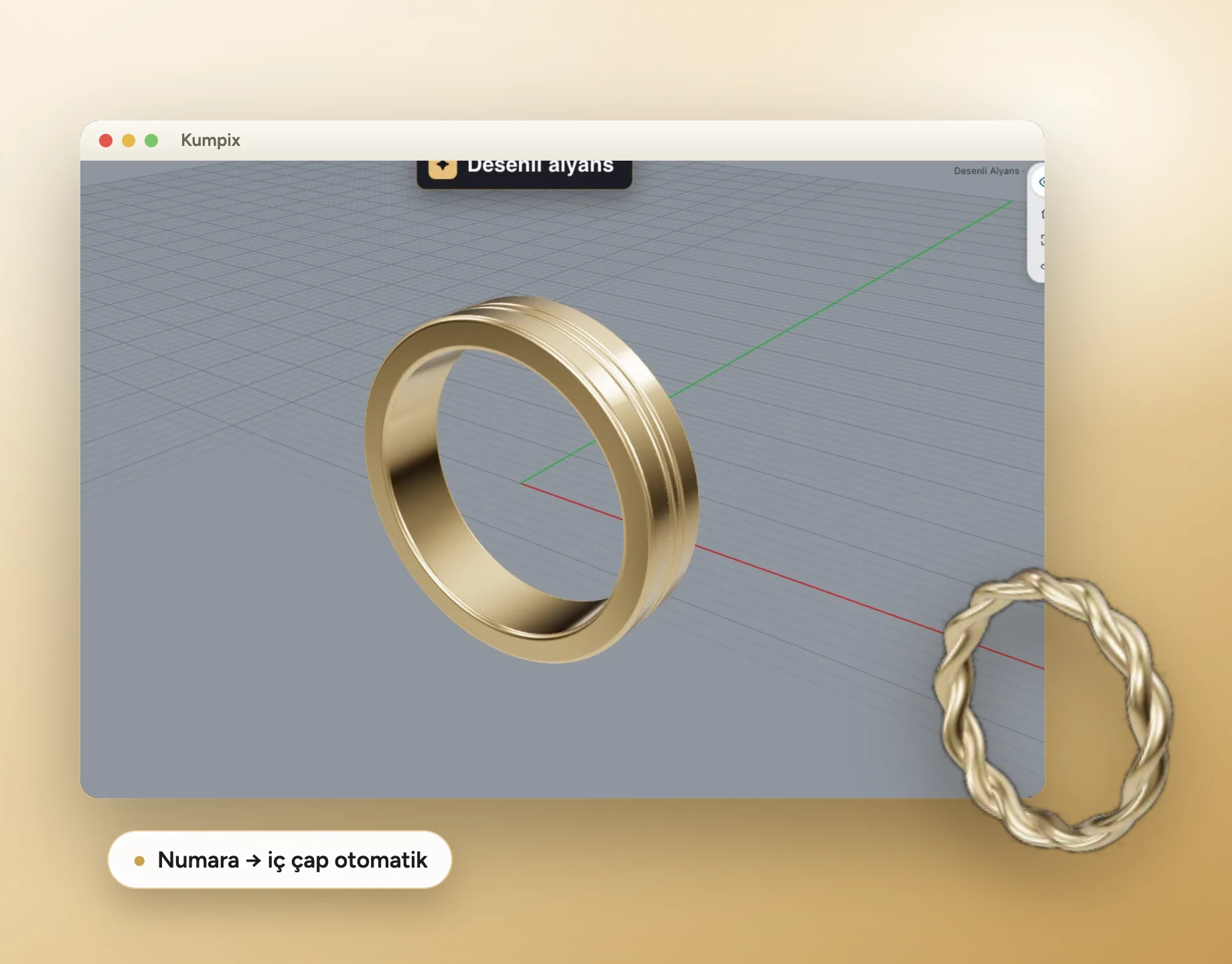Click the Kumpix window title text
This screenshot has height=964, width=1232.
(x=210, y=140)
